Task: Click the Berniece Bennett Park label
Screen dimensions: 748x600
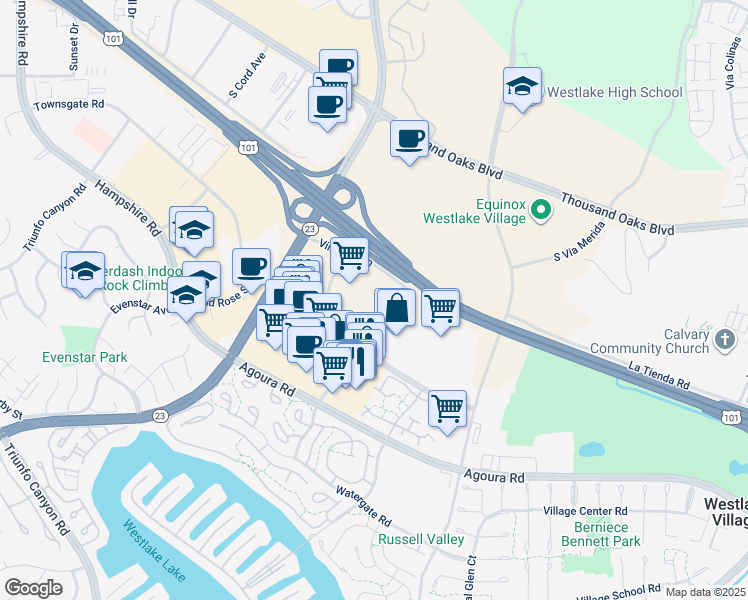Action: pos(601,534)
